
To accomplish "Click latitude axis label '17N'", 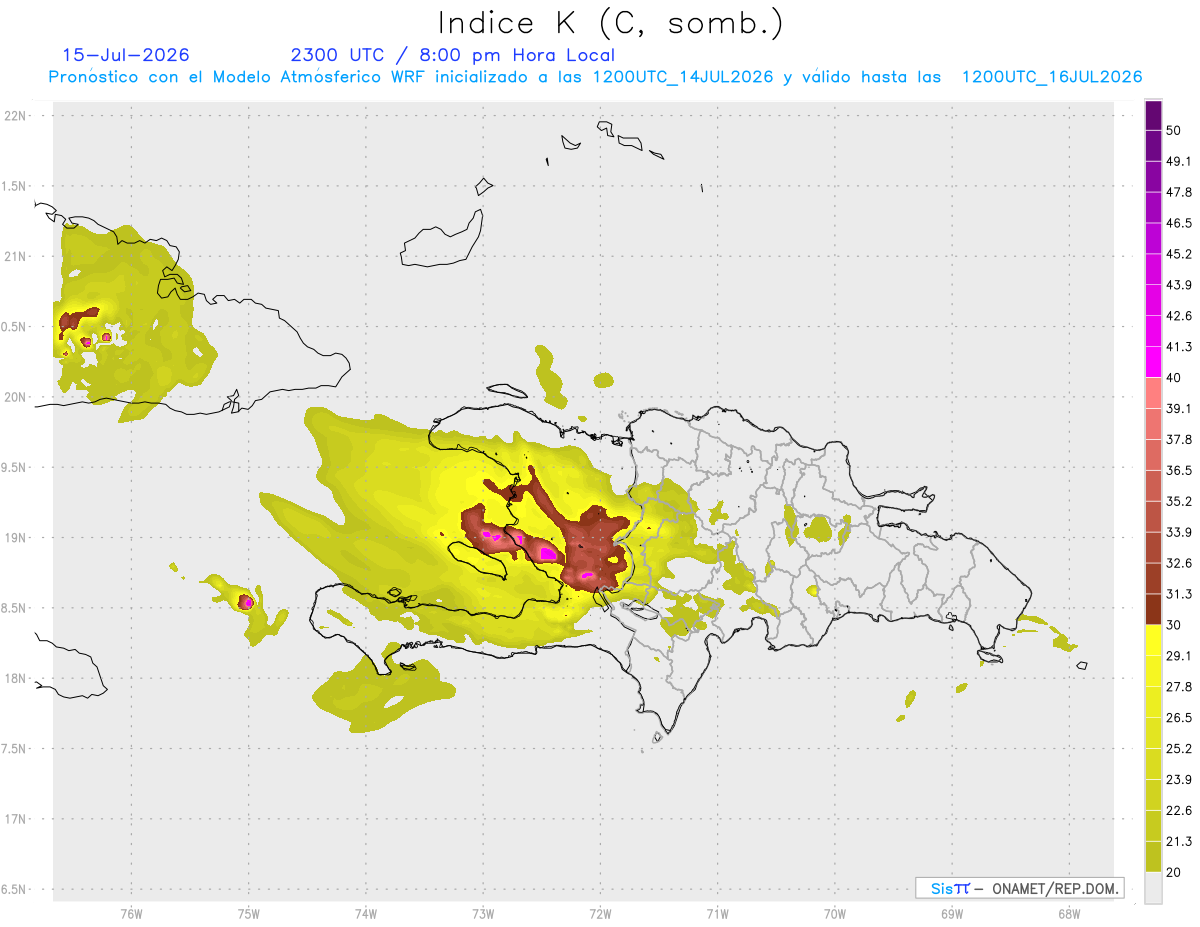I will tap(16, 819).
